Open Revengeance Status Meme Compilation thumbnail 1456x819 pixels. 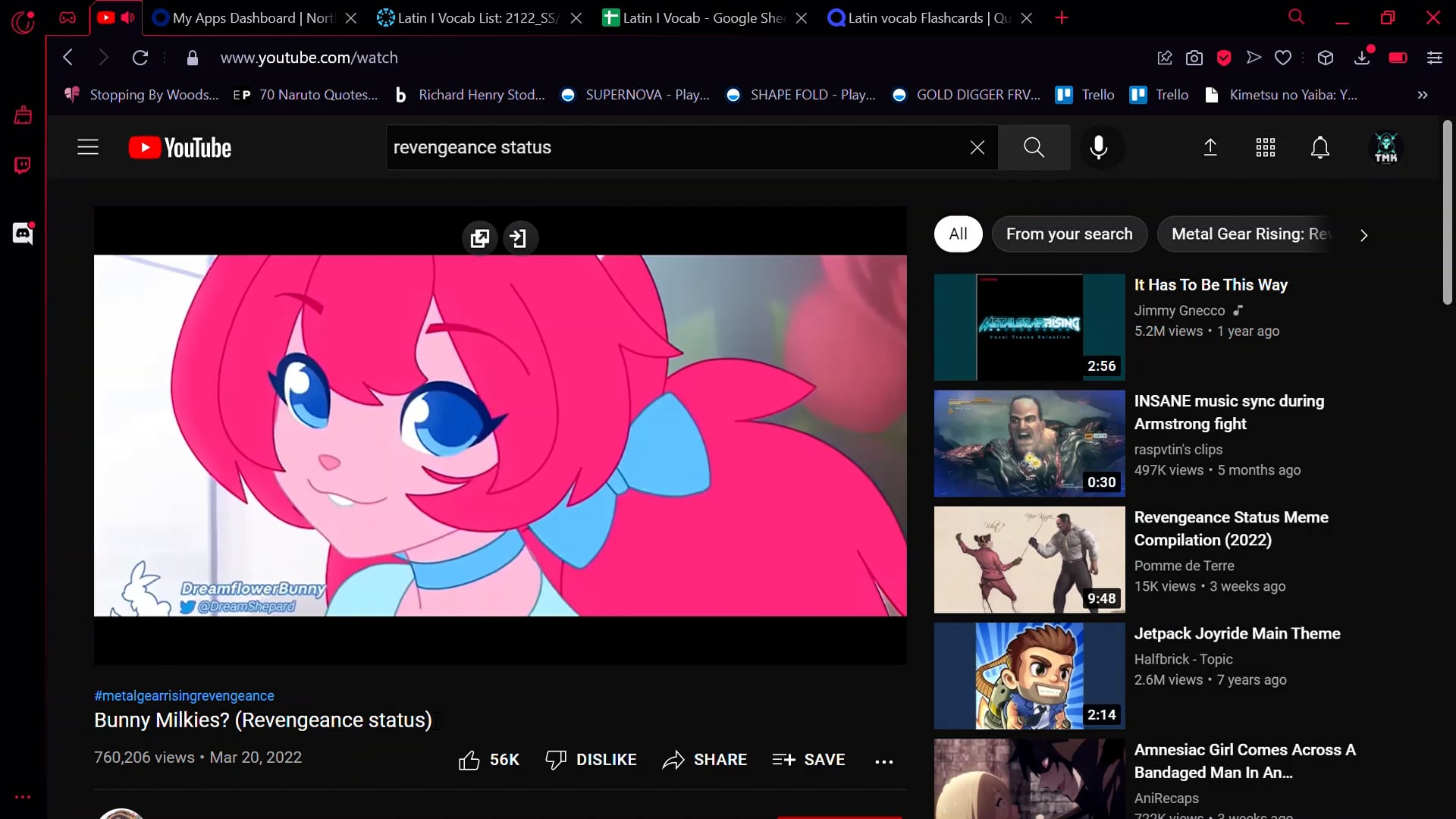[1029, 560]
